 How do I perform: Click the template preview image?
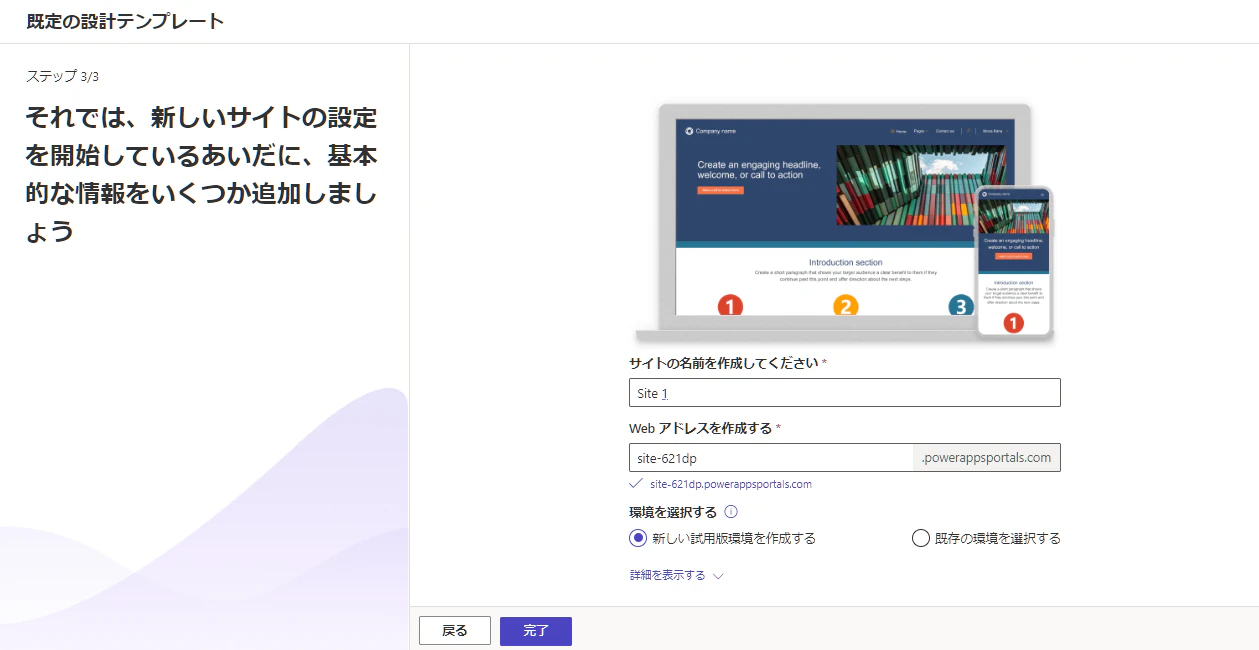coord(845,222)
